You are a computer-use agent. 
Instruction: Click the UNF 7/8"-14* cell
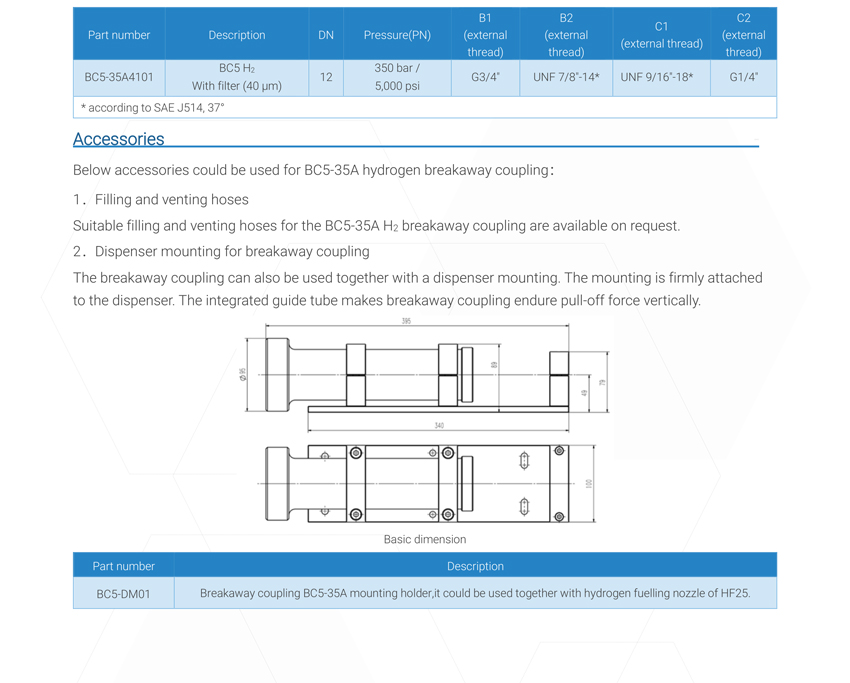pyautogui.click(x=566, y=77)
